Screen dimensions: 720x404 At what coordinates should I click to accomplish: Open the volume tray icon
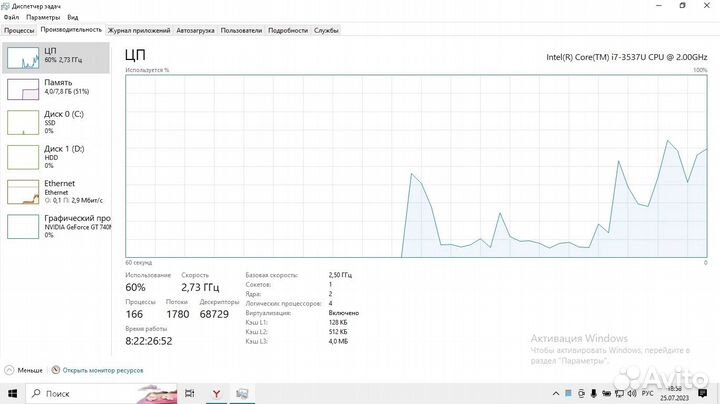point(632,393)
